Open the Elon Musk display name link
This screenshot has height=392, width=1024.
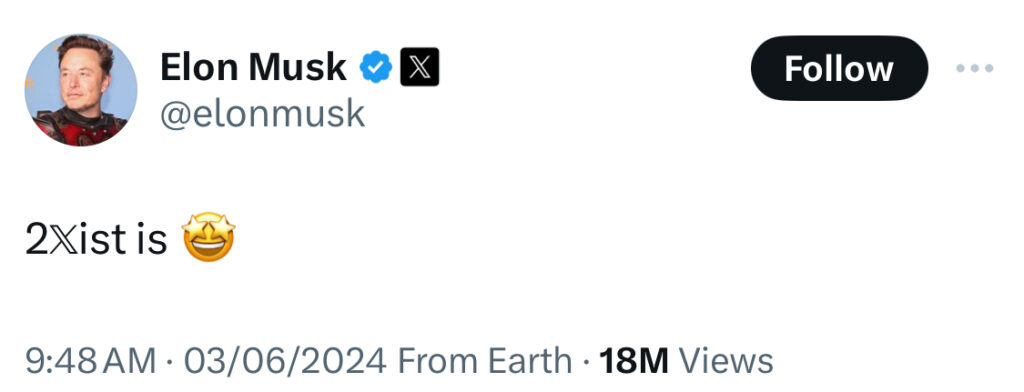pos(253,67)
